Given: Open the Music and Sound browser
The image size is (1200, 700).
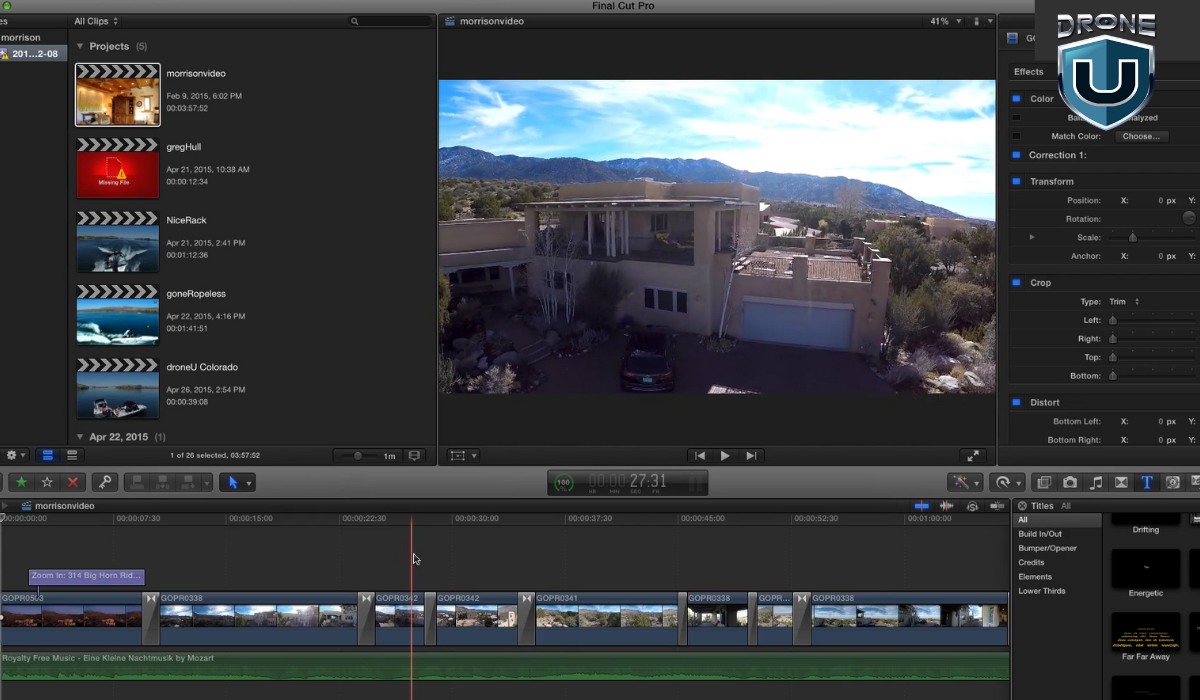Looking at the screenshot, I should [1096, 482].
